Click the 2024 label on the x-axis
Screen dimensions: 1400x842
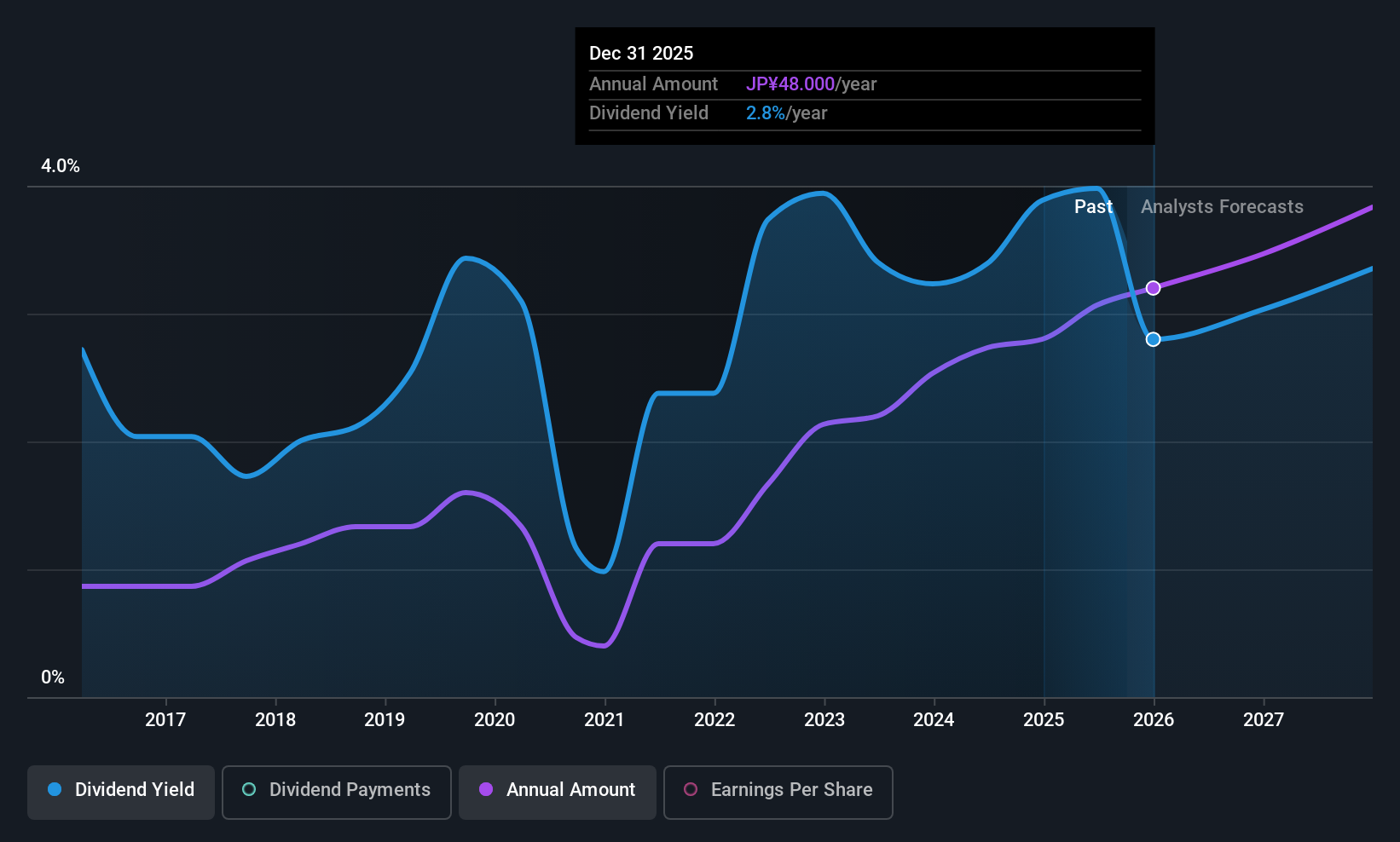click(934, 719)
